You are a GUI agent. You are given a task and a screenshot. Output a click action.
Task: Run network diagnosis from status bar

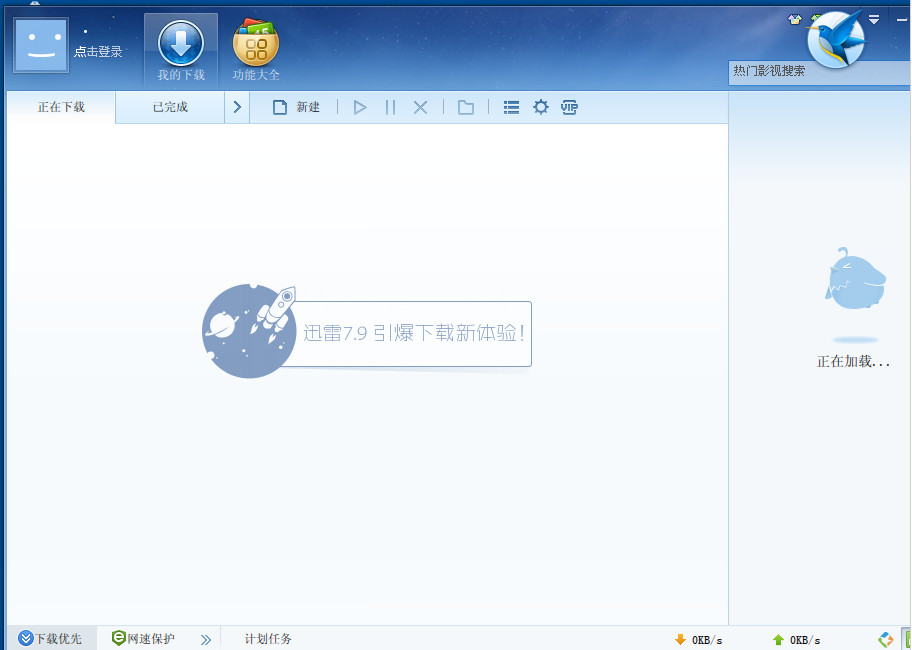point(884,638)
